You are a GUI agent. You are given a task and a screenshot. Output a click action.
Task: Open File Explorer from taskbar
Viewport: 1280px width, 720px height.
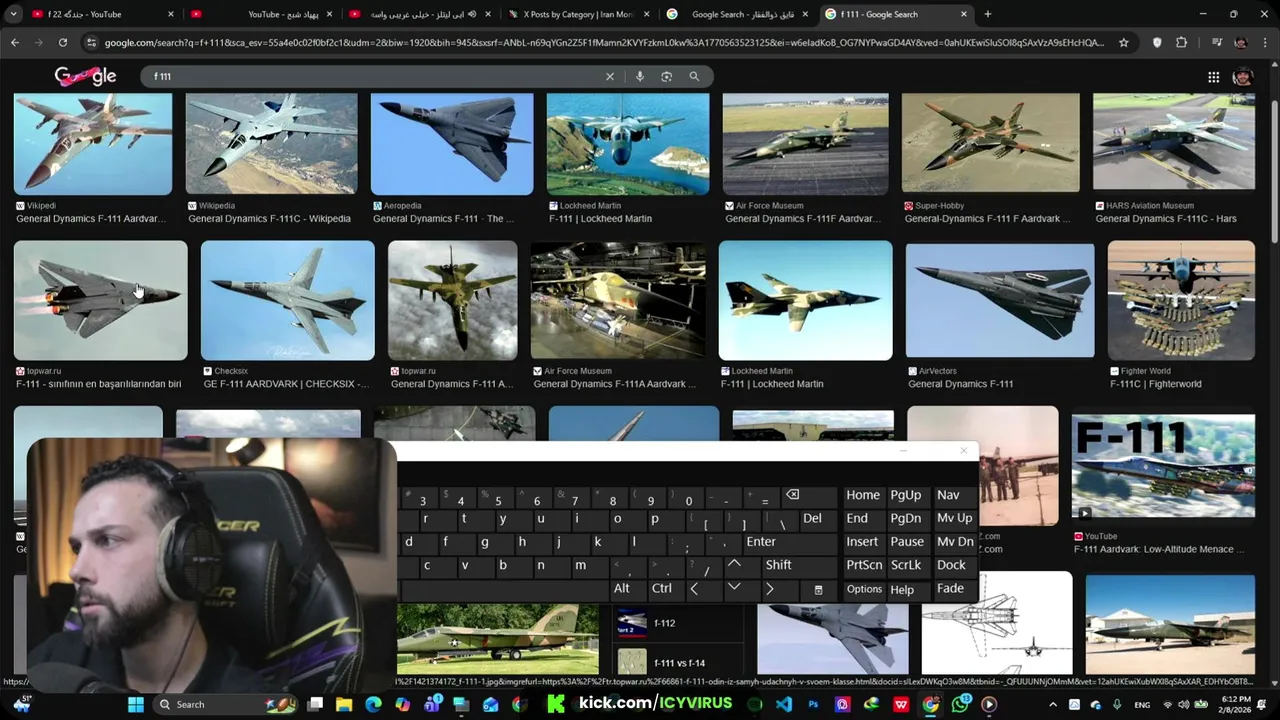[344, 704]
